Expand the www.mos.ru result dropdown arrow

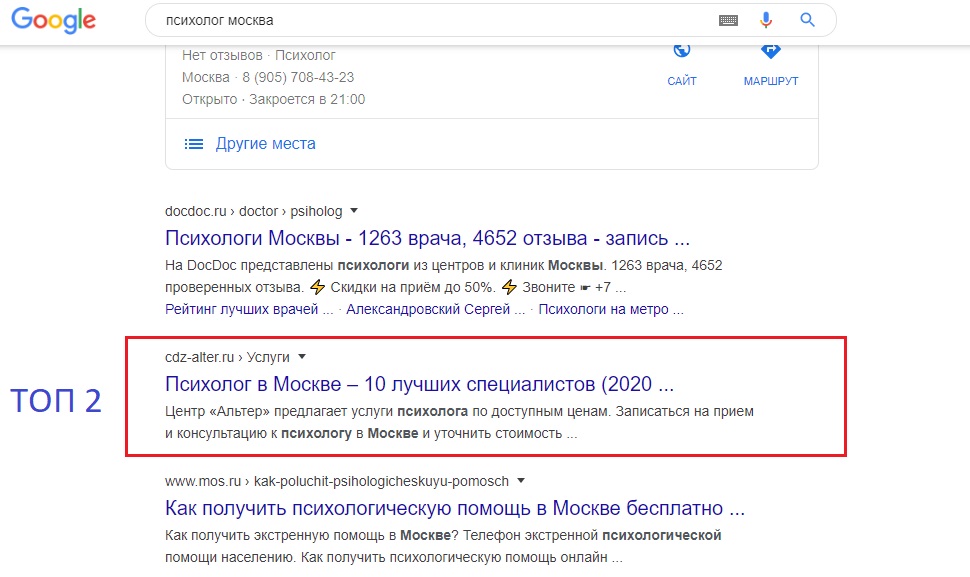coord(521,481)
